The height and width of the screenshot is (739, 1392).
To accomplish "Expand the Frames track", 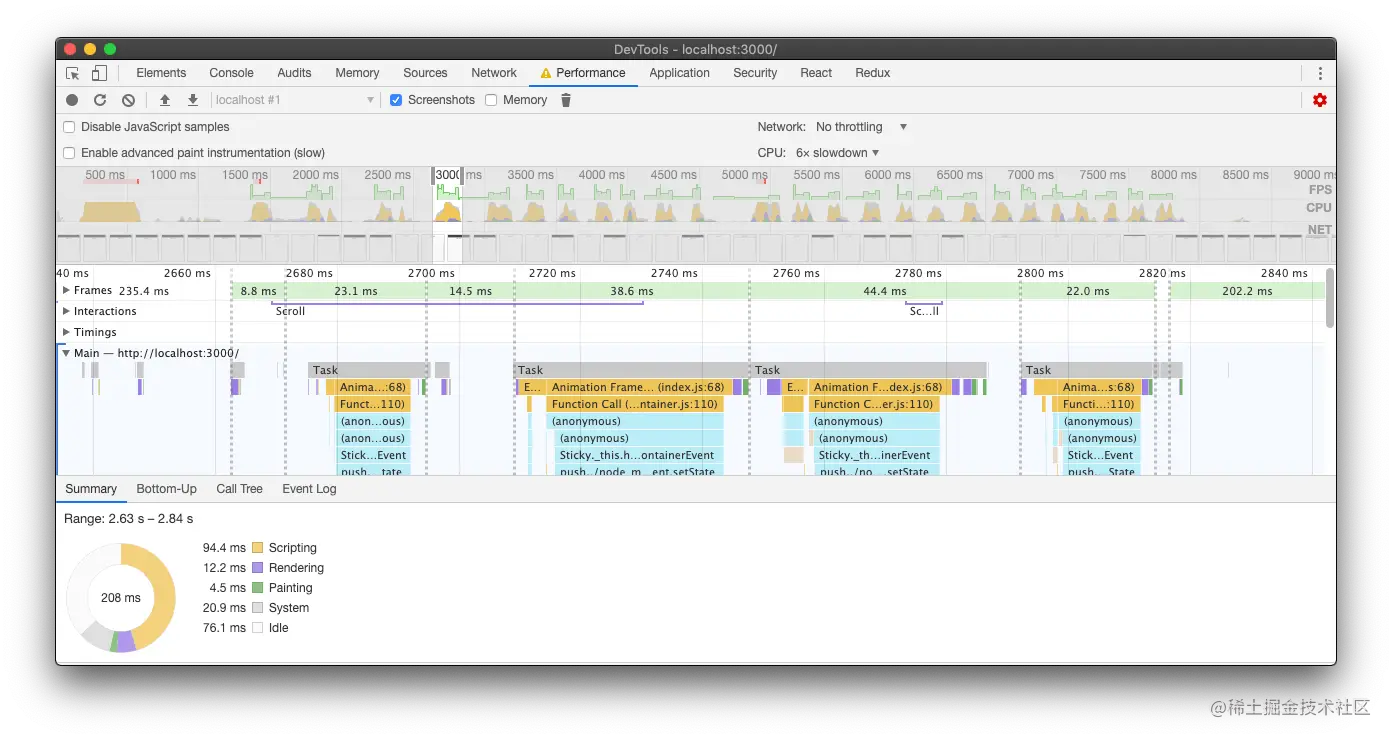I will pos(67,290).
